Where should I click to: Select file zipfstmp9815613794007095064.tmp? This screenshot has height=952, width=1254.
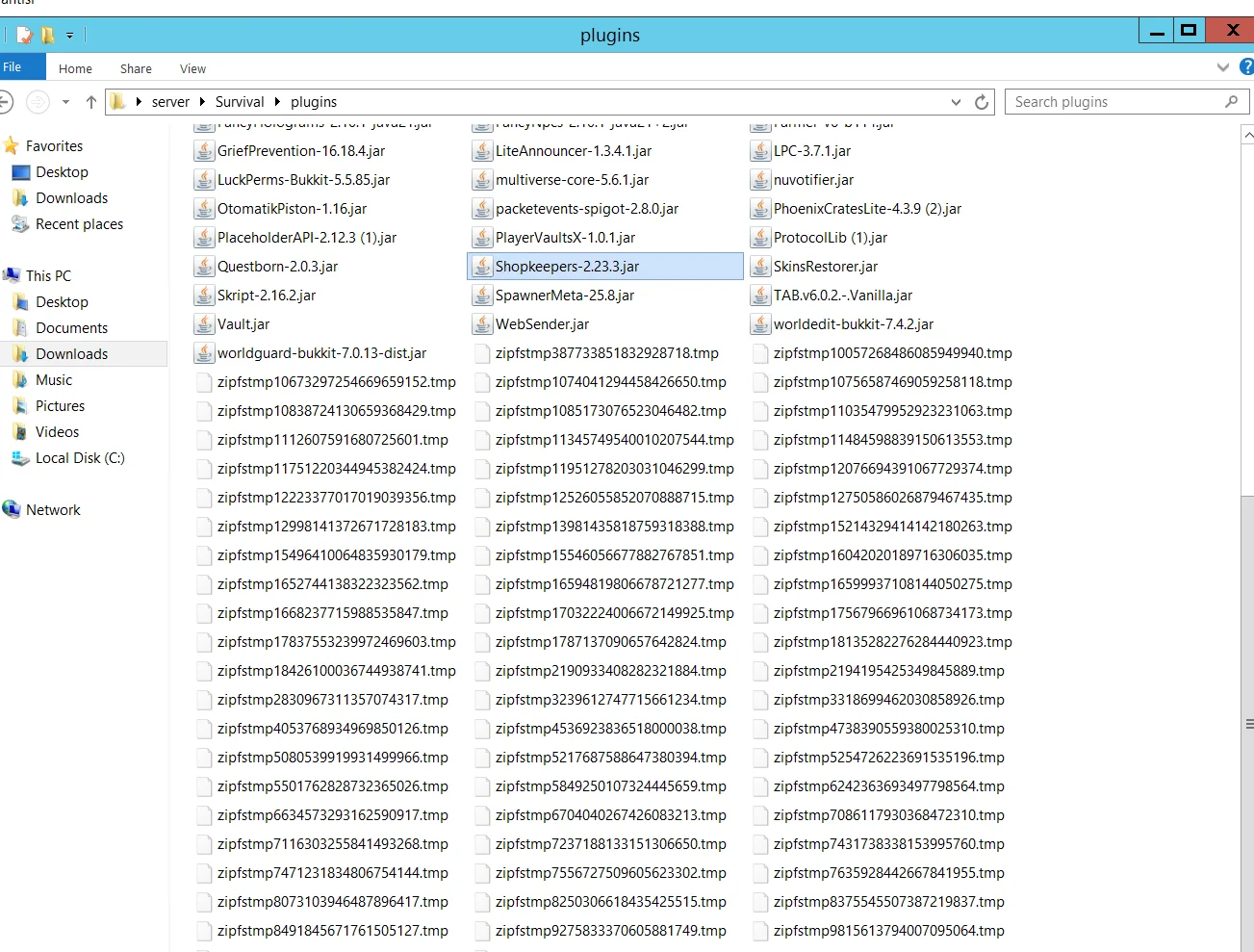(x=888, y=931)
